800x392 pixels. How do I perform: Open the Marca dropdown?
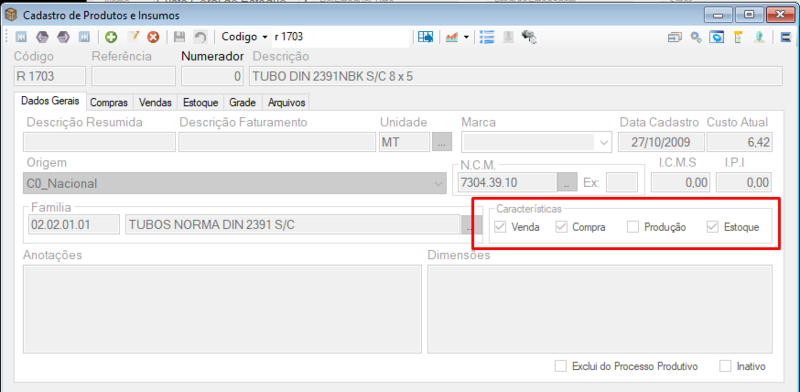(604, 142)
